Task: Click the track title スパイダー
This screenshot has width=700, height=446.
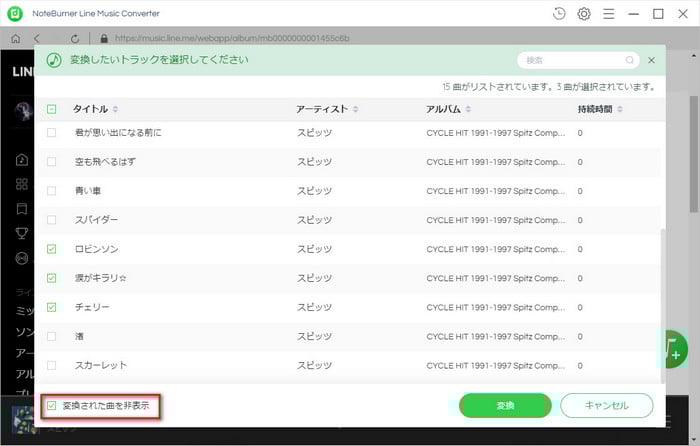Action: point(96,220)
